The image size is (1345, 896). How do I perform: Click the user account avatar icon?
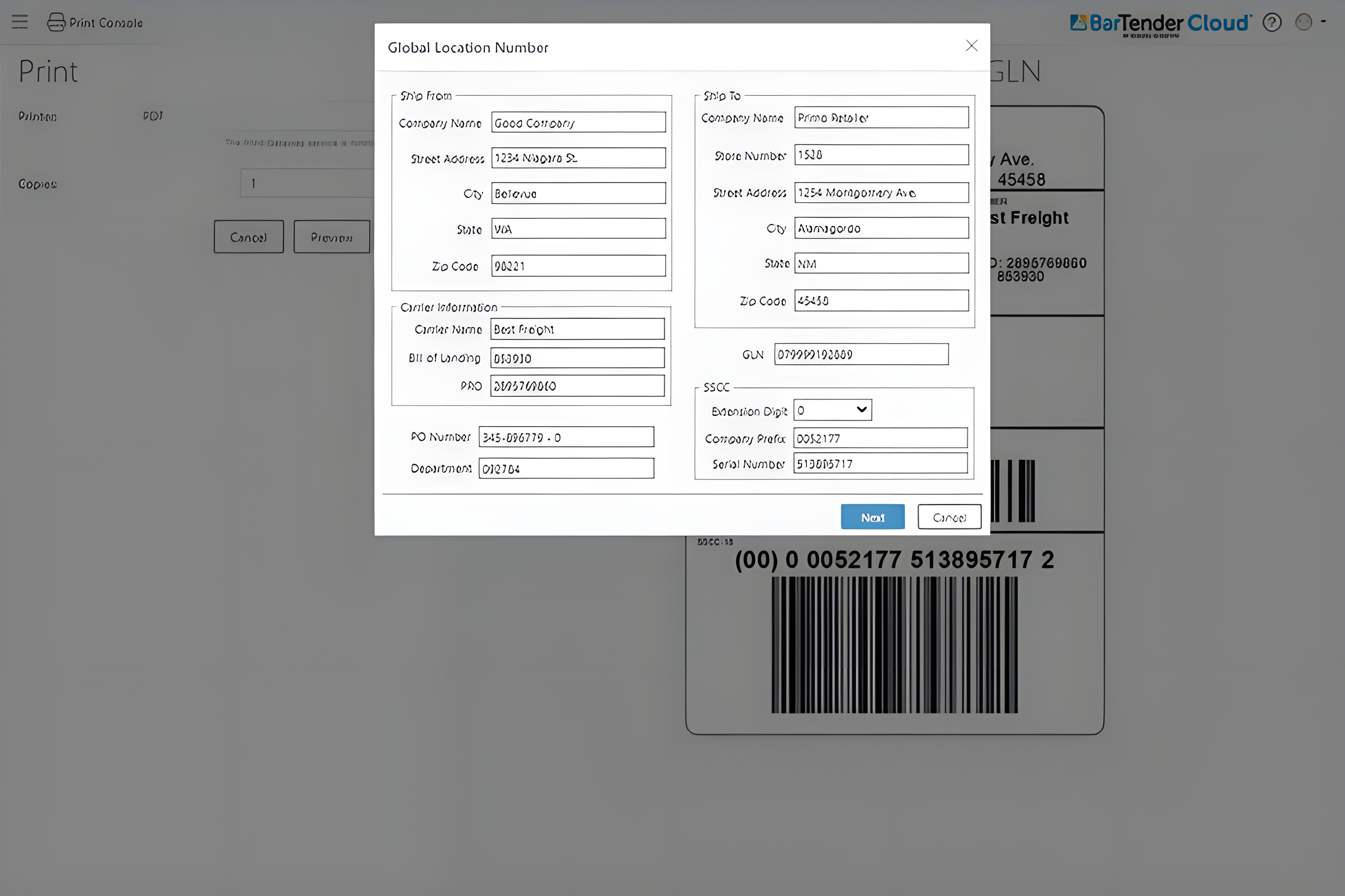pos(1303,23)
